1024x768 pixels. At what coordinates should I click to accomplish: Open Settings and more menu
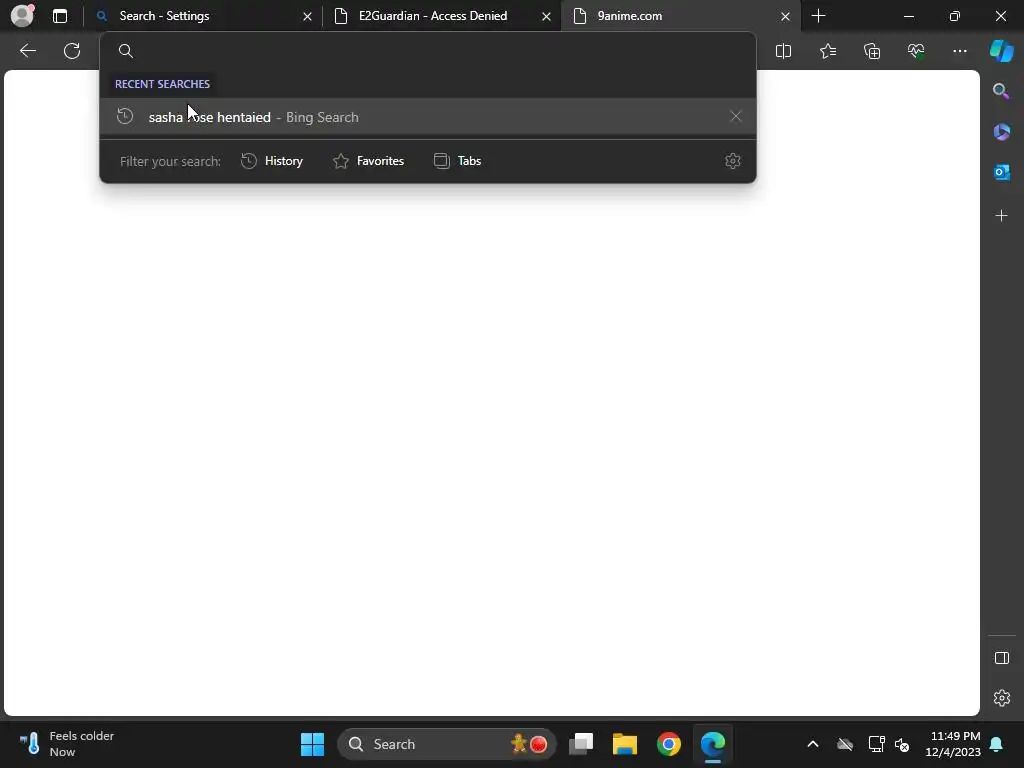point(959,51)
